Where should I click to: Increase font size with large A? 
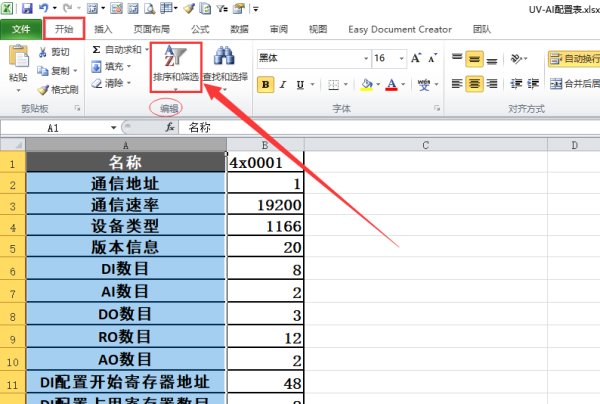tap(416, 58)
